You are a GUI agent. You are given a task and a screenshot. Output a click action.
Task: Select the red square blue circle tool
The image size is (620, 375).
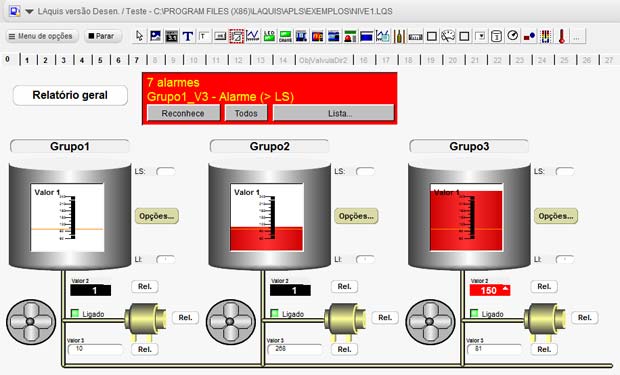point(529,36)
